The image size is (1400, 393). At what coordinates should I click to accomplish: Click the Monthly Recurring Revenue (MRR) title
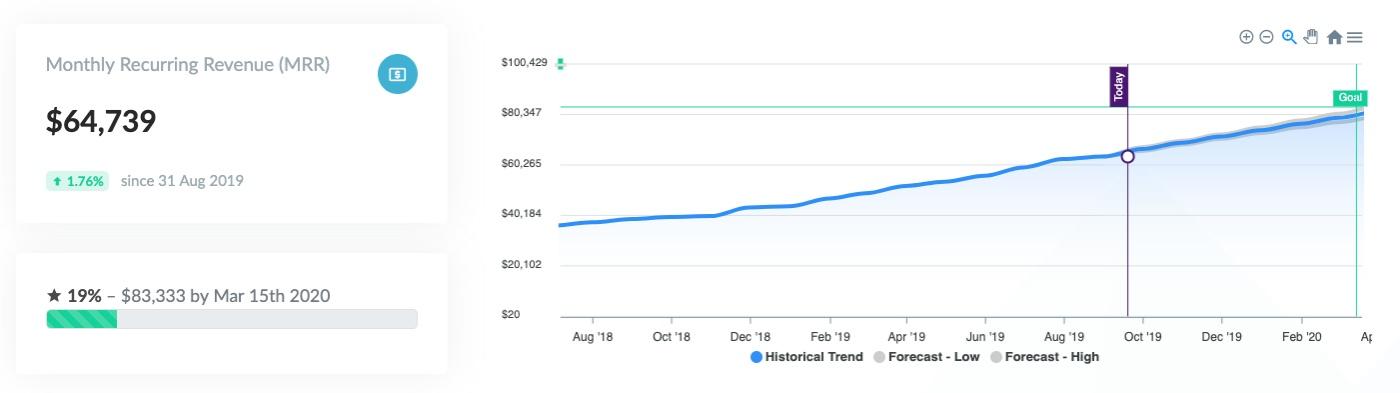pos(188,65)
